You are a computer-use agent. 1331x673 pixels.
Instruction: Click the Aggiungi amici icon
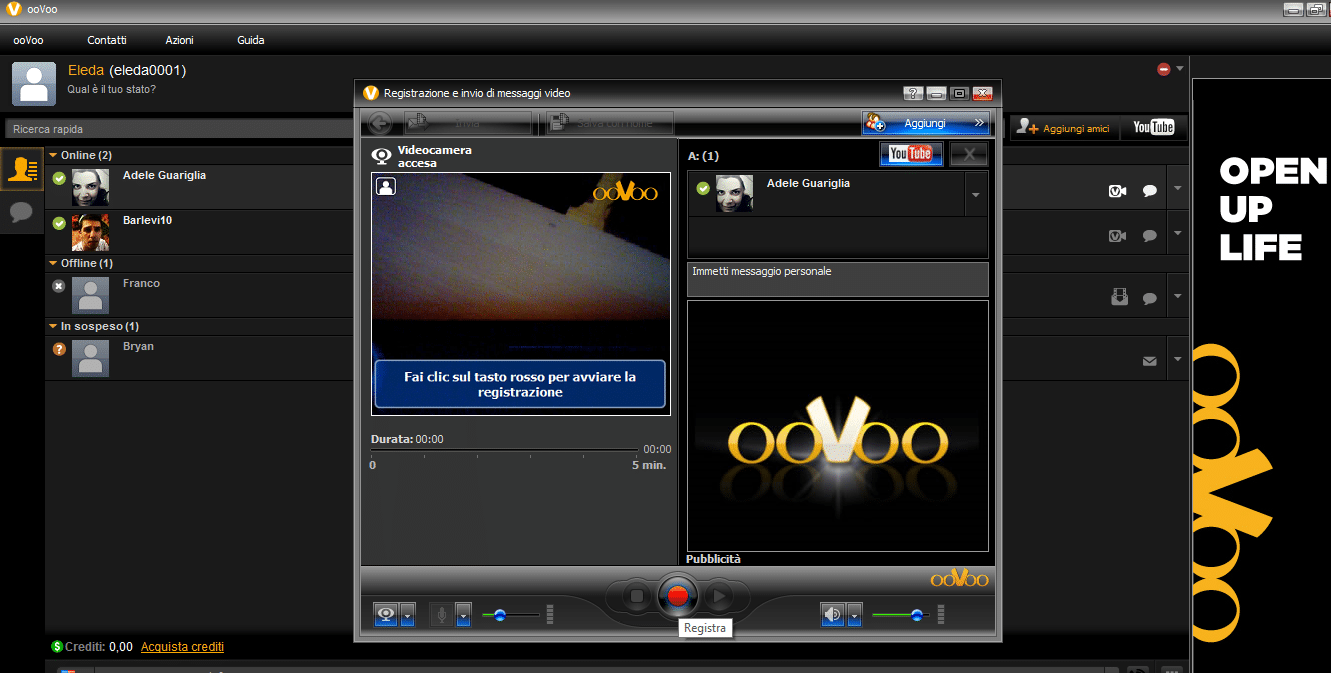(x=1028, y=127)
